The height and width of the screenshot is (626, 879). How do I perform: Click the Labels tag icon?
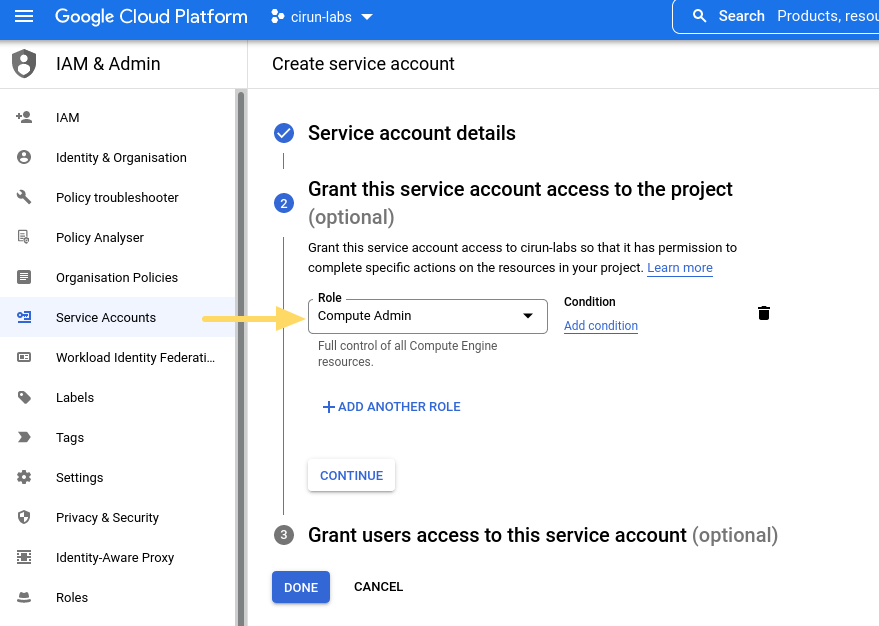[24, 397]
